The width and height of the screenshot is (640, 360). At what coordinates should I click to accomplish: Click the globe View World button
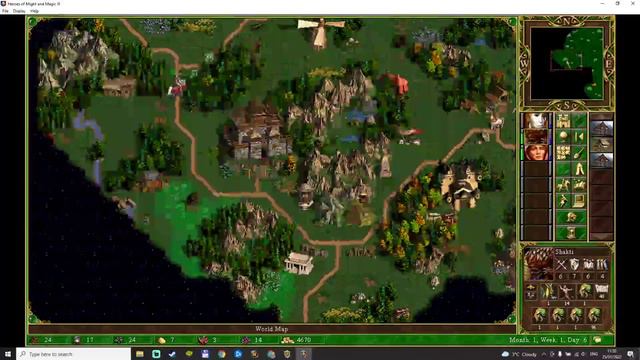click(x=563, y=137)
